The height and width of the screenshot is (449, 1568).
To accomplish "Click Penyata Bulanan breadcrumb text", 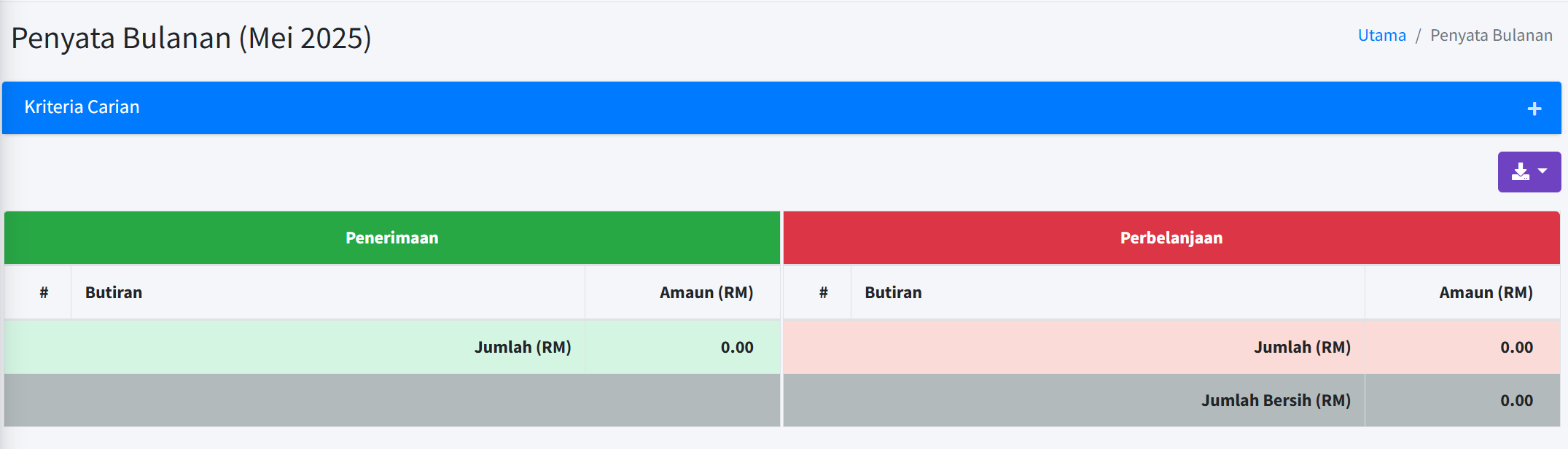I will click(x=1491, y=36).
